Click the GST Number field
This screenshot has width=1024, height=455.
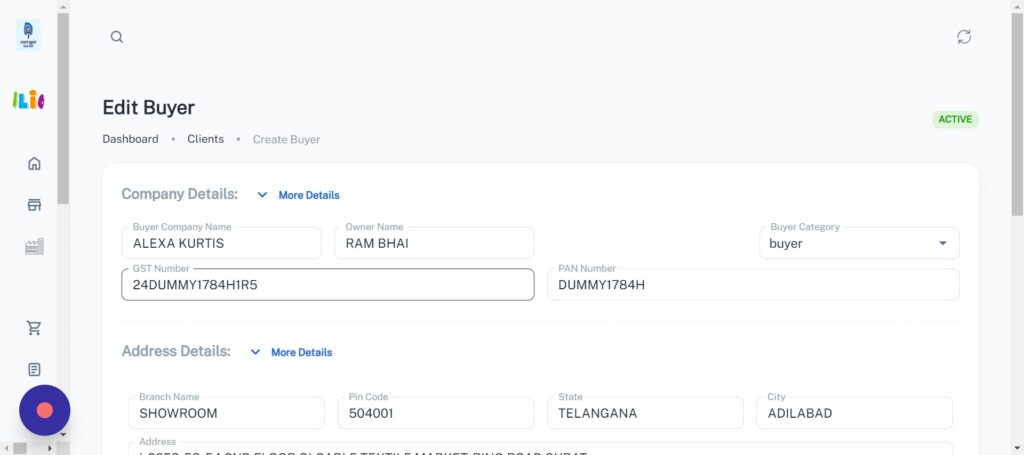pyautogui.click(x=327, y=285)
